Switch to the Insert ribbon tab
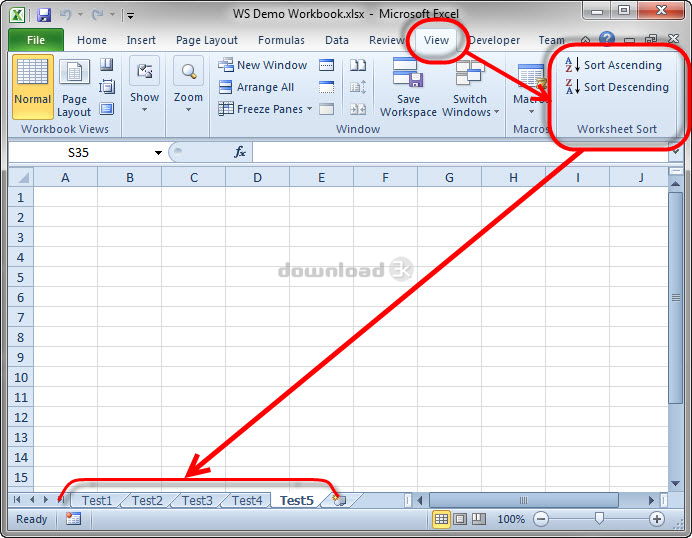 click(141, 40)
